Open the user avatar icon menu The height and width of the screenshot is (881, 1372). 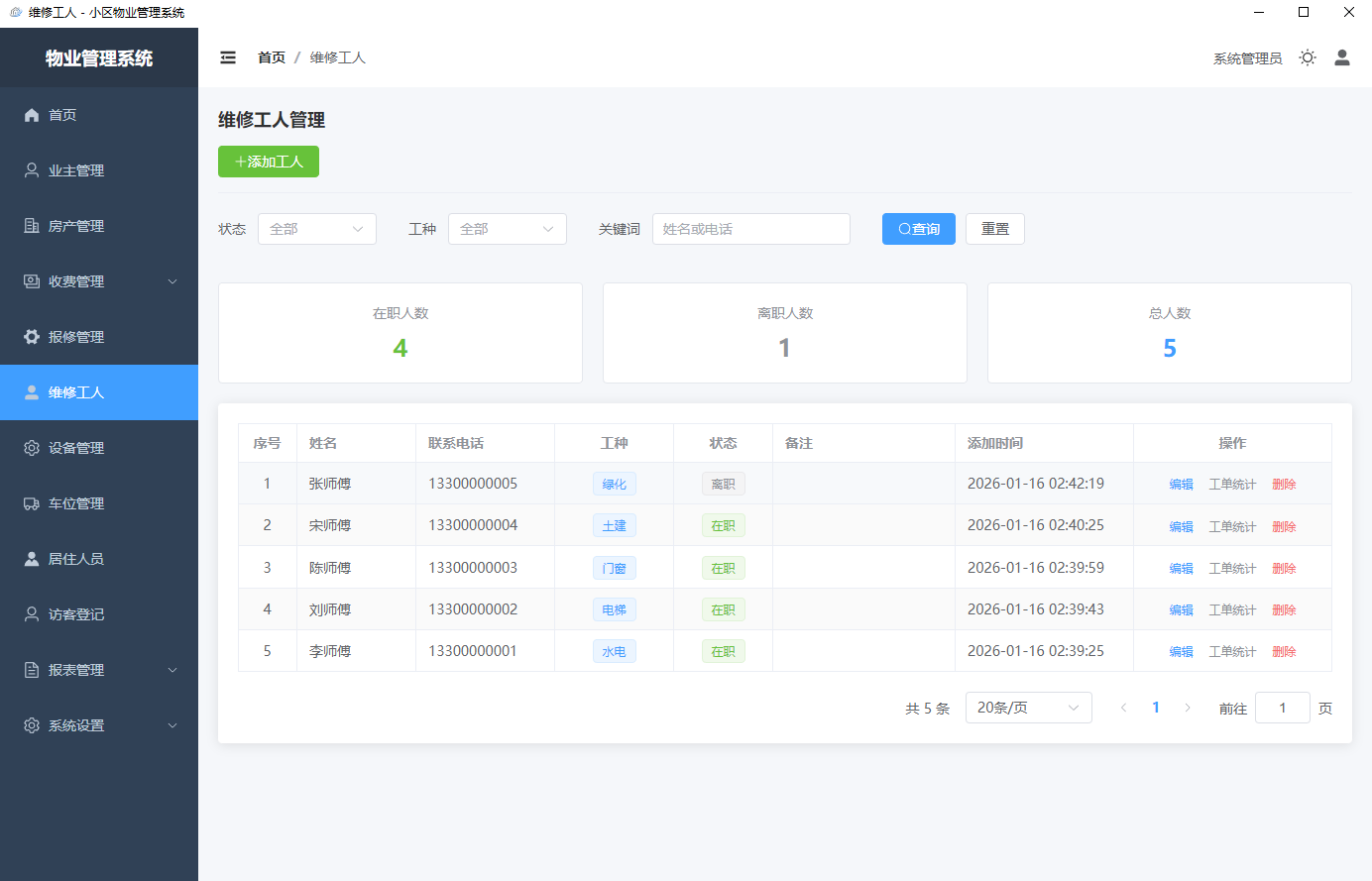pos(1342,57)
